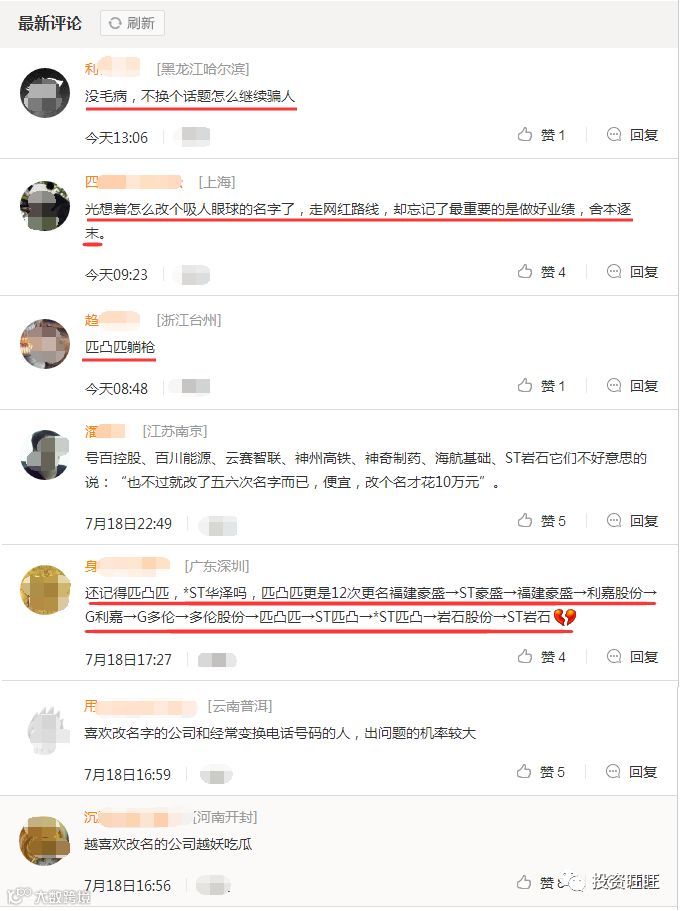Click the 刷新 refresh button
Screen dimensions: 681x911
point(132,23)
